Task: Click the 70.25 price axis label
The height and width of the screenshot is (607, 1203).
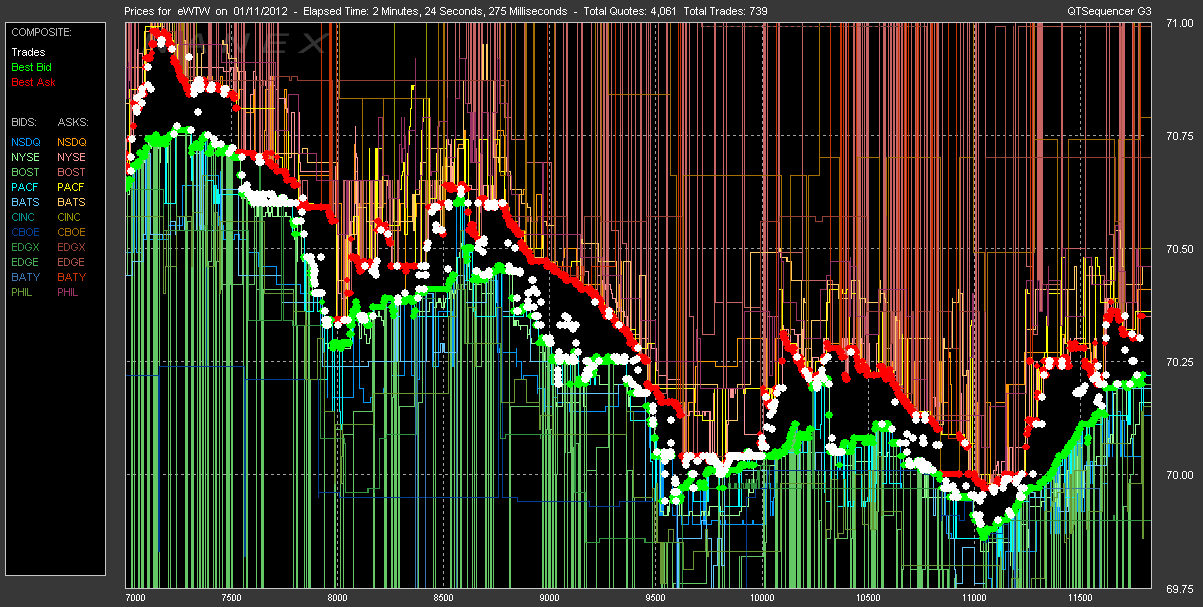Action: tap(1180, 362)
